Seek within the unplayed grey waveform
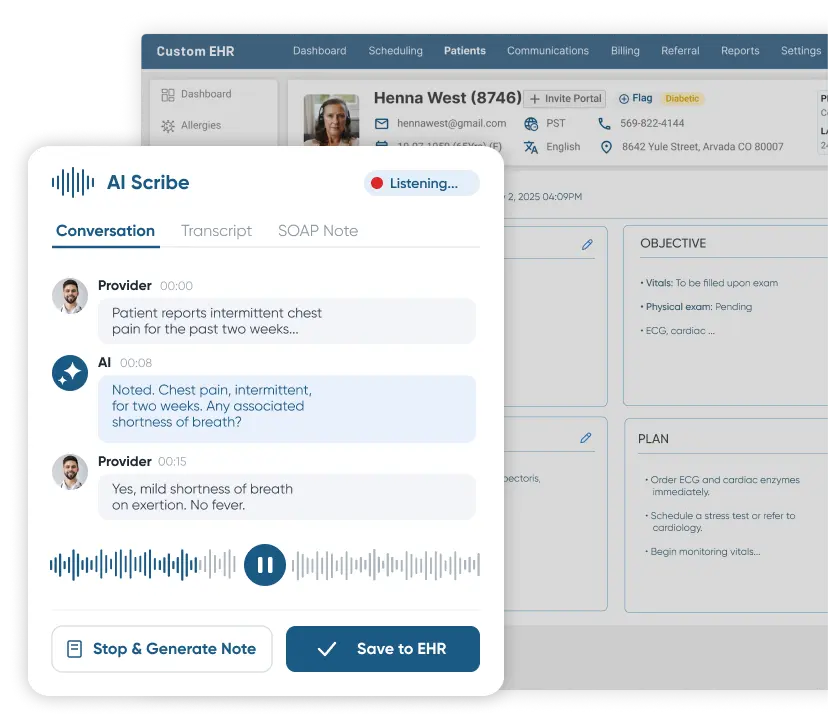Viewport: 828px width, 724px height. click(385, 565)
